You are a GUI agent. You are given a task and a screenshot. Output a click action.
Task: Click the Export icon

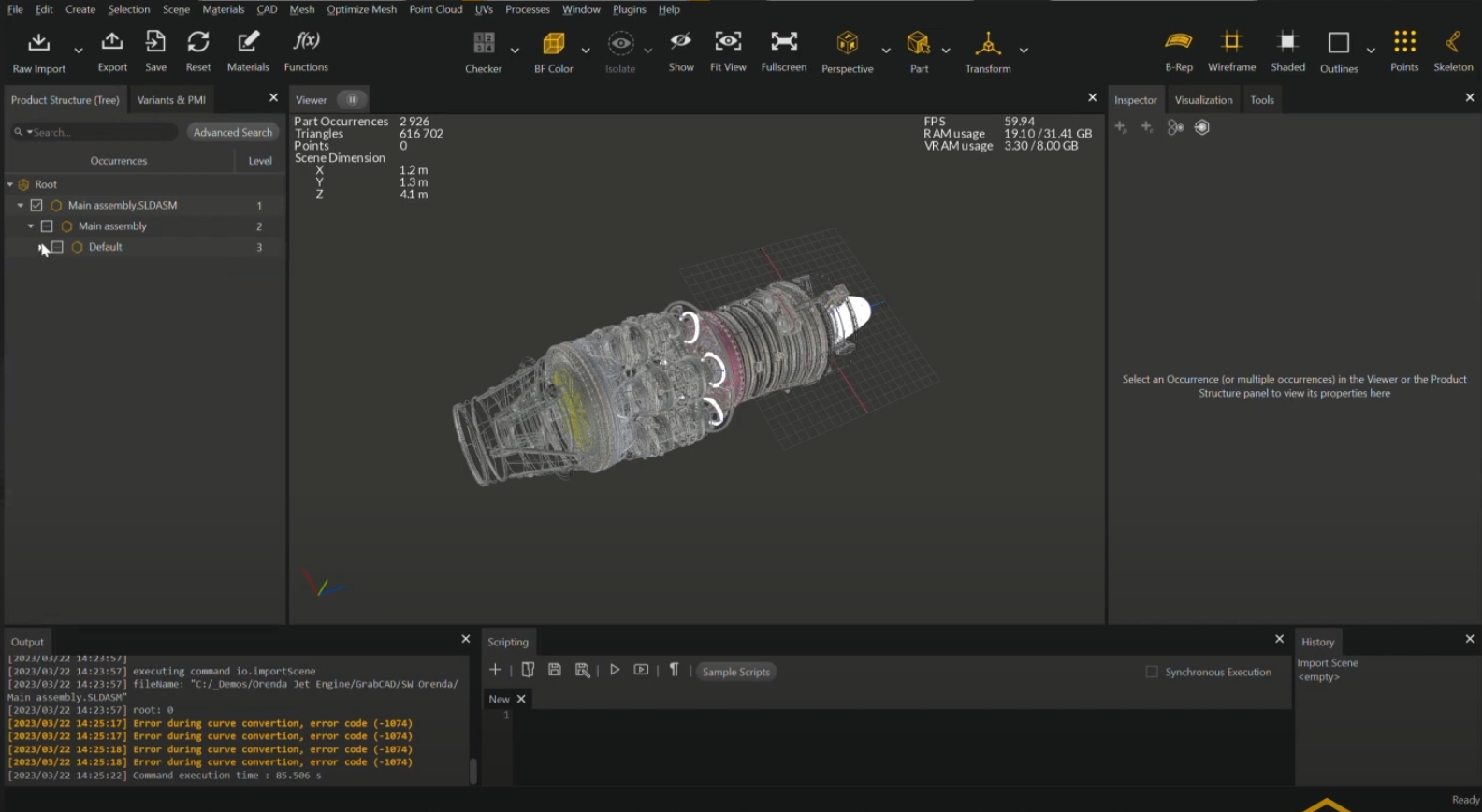(x=112, y=42)
